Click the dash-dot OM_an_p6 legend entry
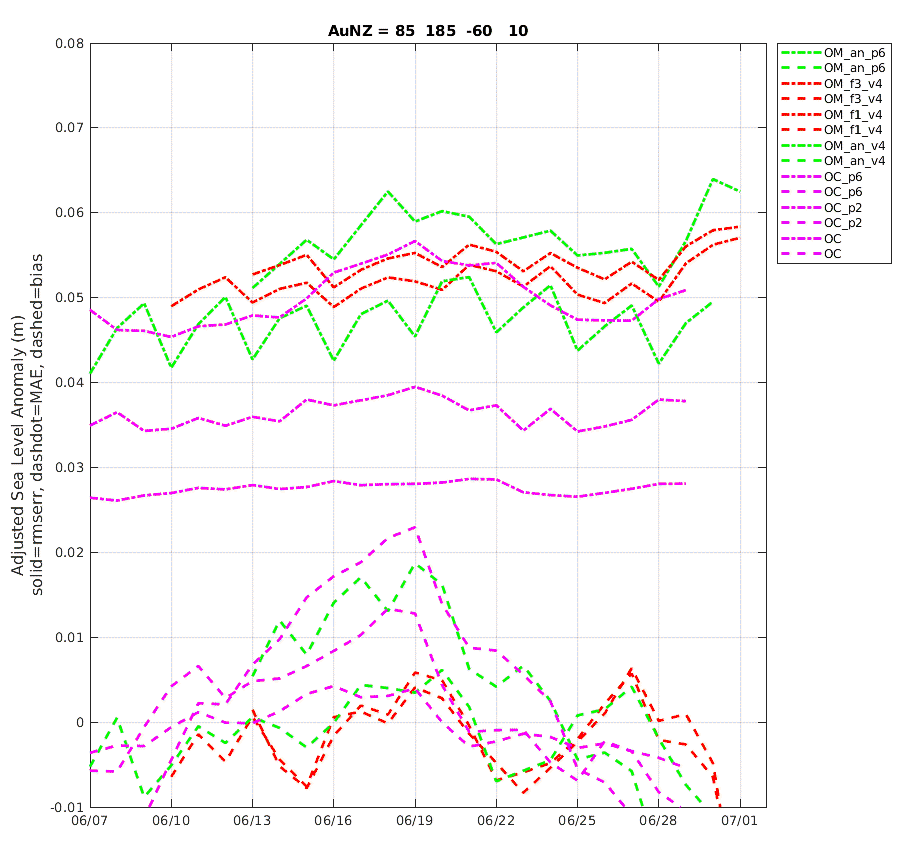 coord(833,53)
